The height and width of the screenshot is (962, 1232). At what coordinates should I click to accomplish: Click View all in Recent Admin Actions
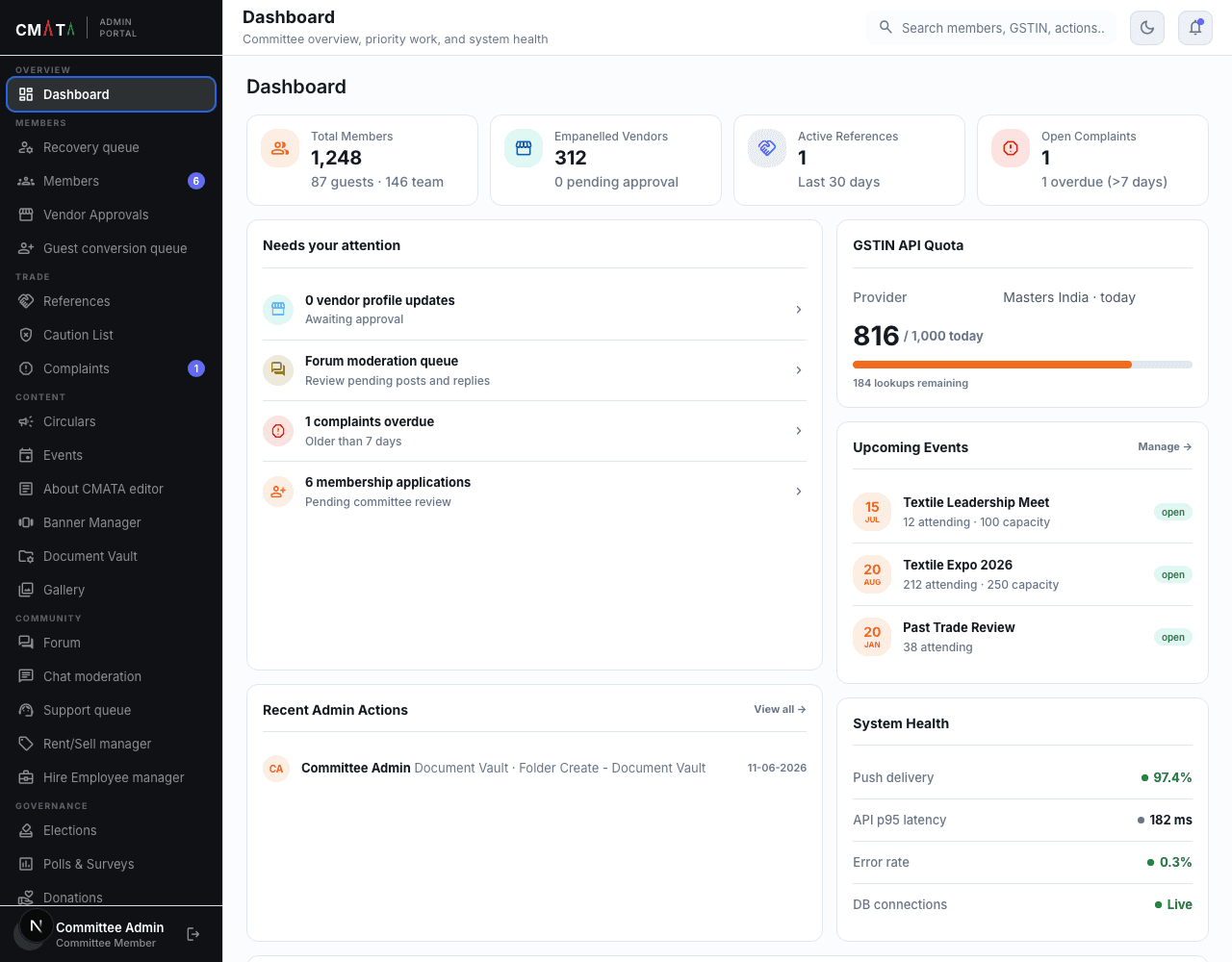point(780,709)
